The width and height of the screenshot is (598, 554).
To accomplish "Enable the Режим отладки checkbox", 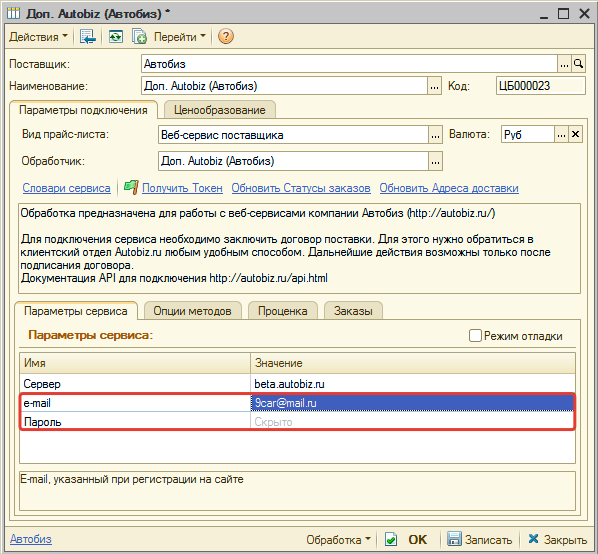I will (475, 336).
